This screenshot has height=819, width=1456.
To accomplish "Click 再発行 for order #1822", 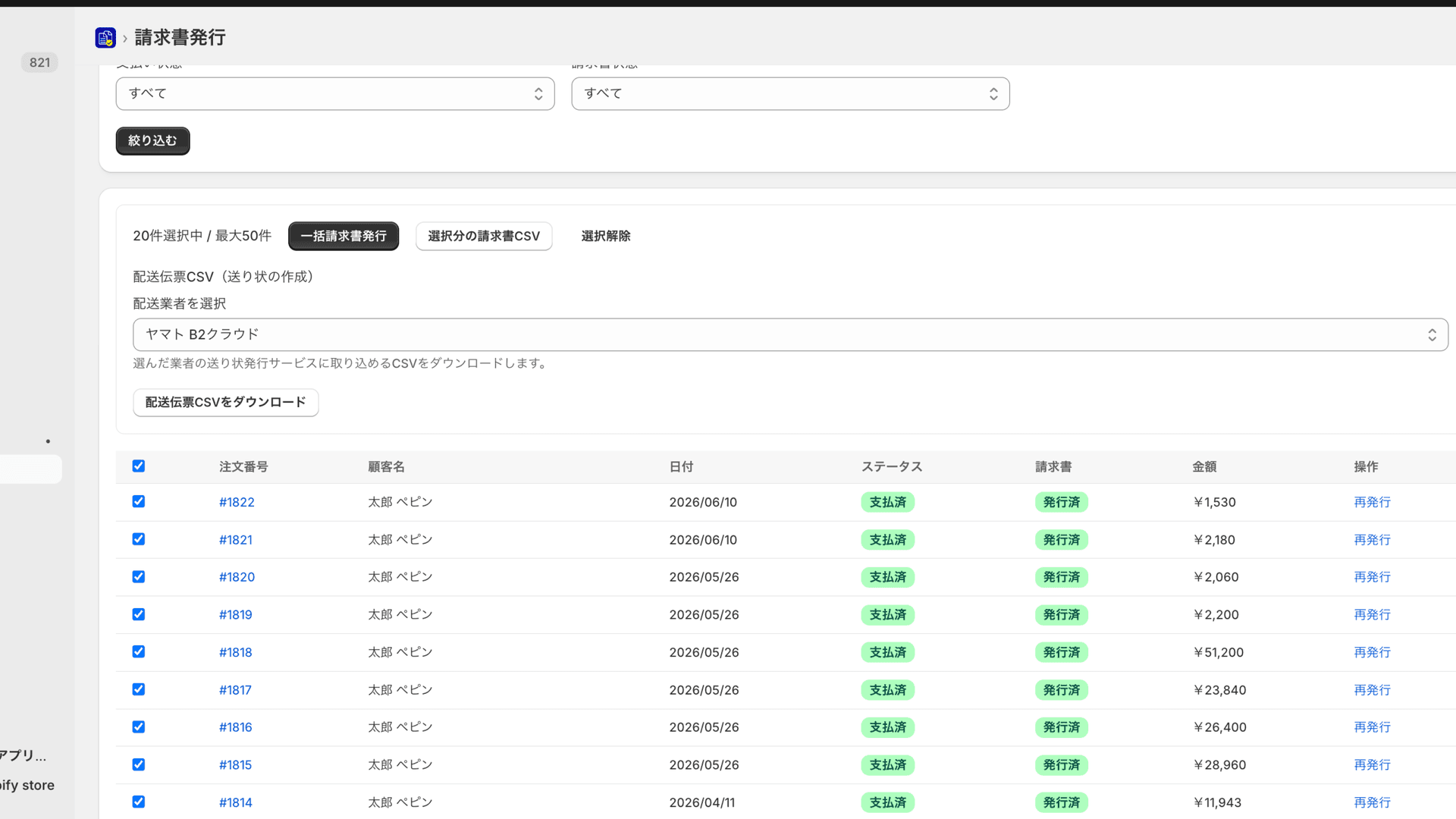I will (x=1372, y=502).
